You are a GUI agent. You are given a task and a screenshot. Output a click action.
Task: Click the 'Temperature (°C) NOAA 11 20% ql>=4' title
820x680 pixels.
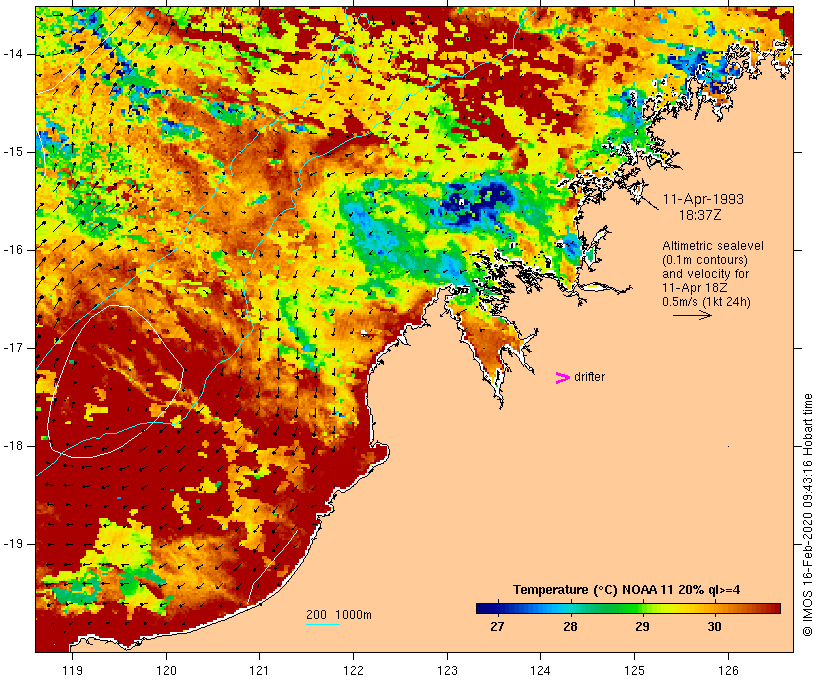(x=626, y=590)
